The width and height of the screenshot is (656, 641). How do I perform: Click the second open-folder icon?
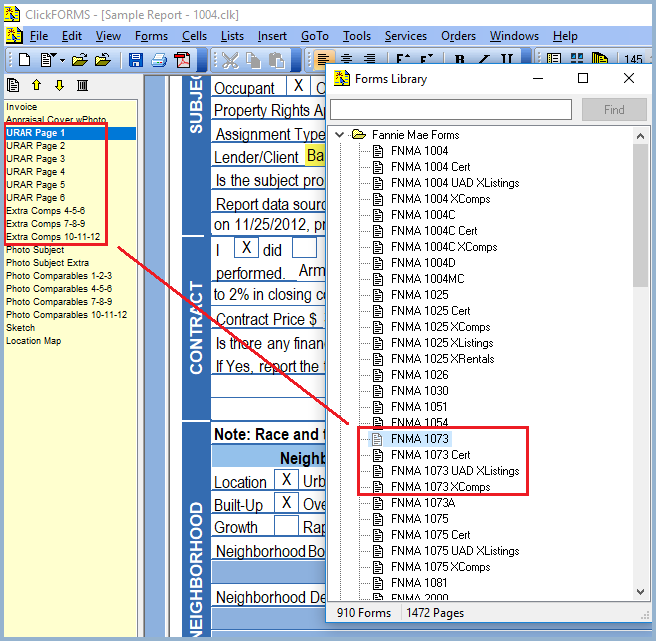(102, 60)
